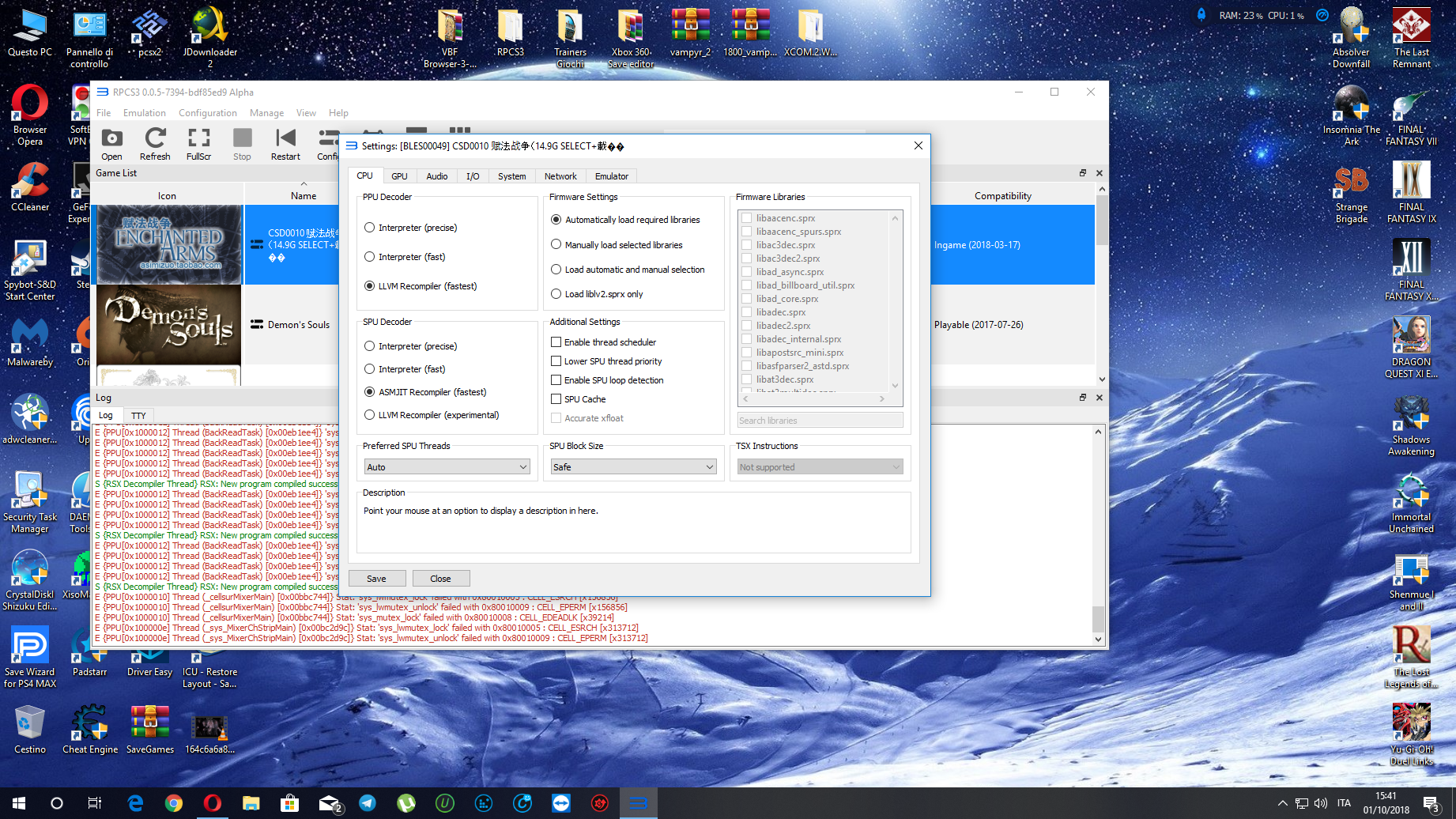Click the Telegram taskbar icon

tap(368, 803)
